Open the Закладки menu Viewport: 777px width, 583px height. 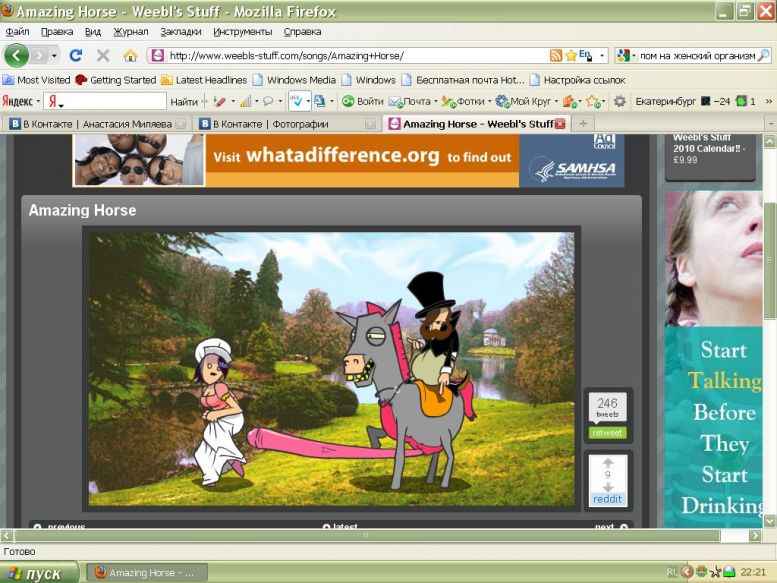(181, 32)
